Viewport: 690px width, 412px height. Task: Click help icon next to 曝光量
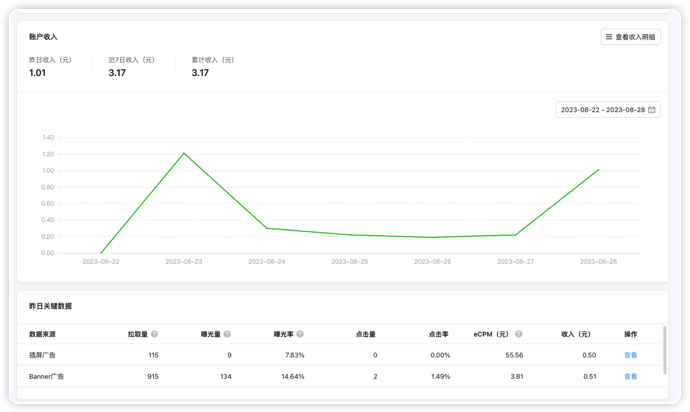click(227, 334)
